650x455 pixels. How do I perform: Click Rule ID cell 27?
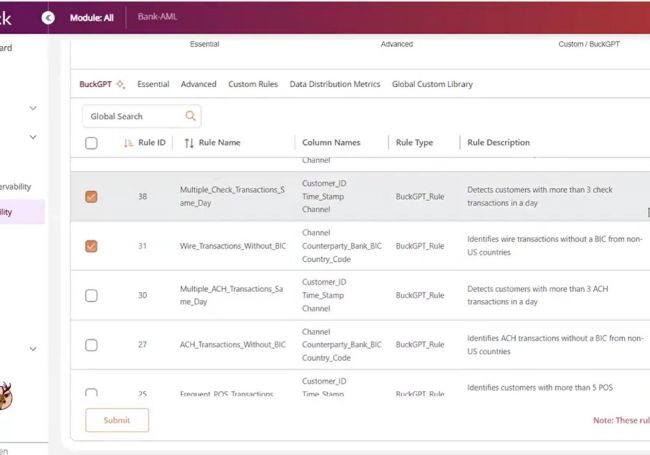(x=143, y=345)
